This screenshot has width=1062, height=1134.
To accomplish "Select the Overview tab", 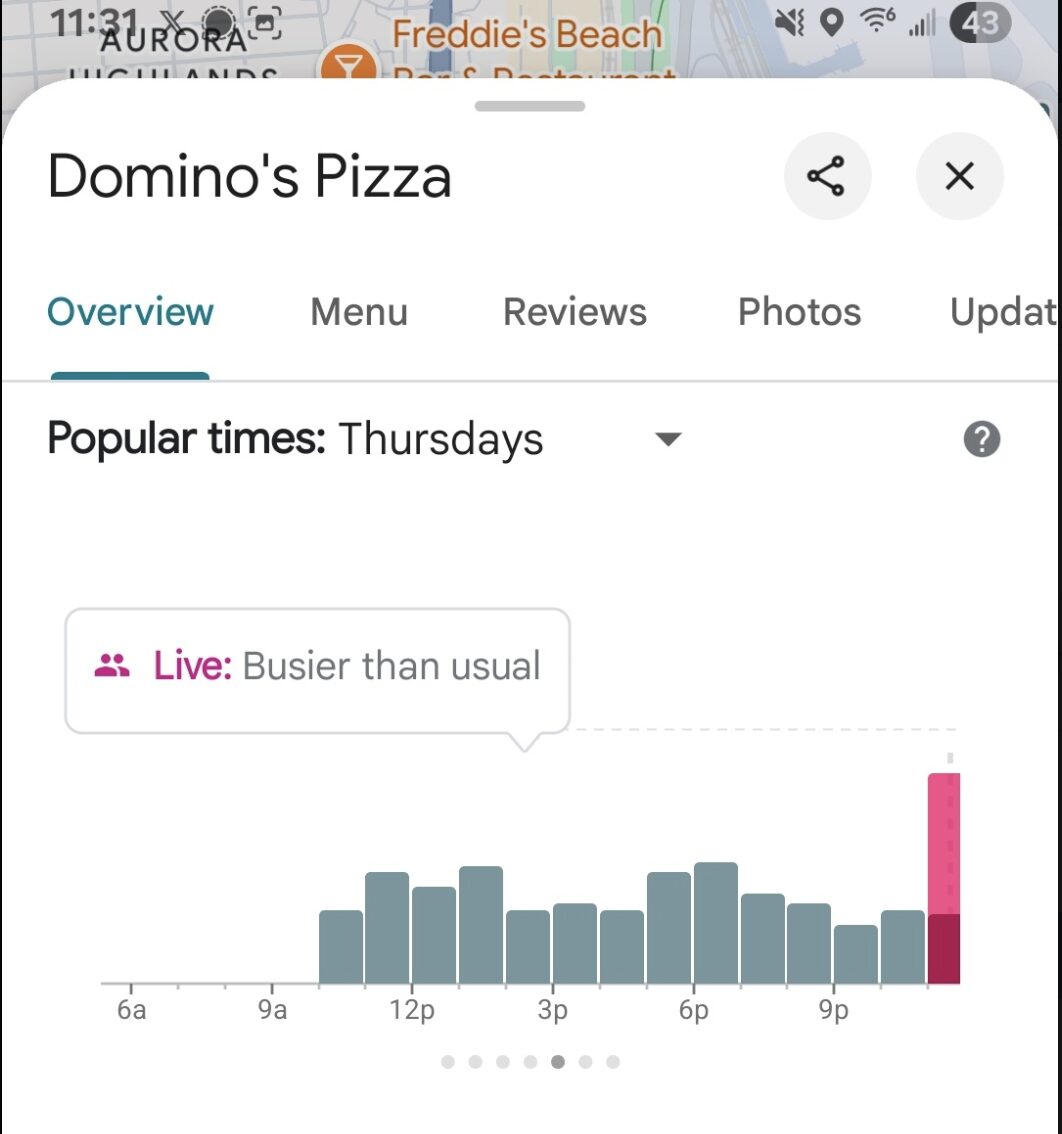I will tap(130, 312).
